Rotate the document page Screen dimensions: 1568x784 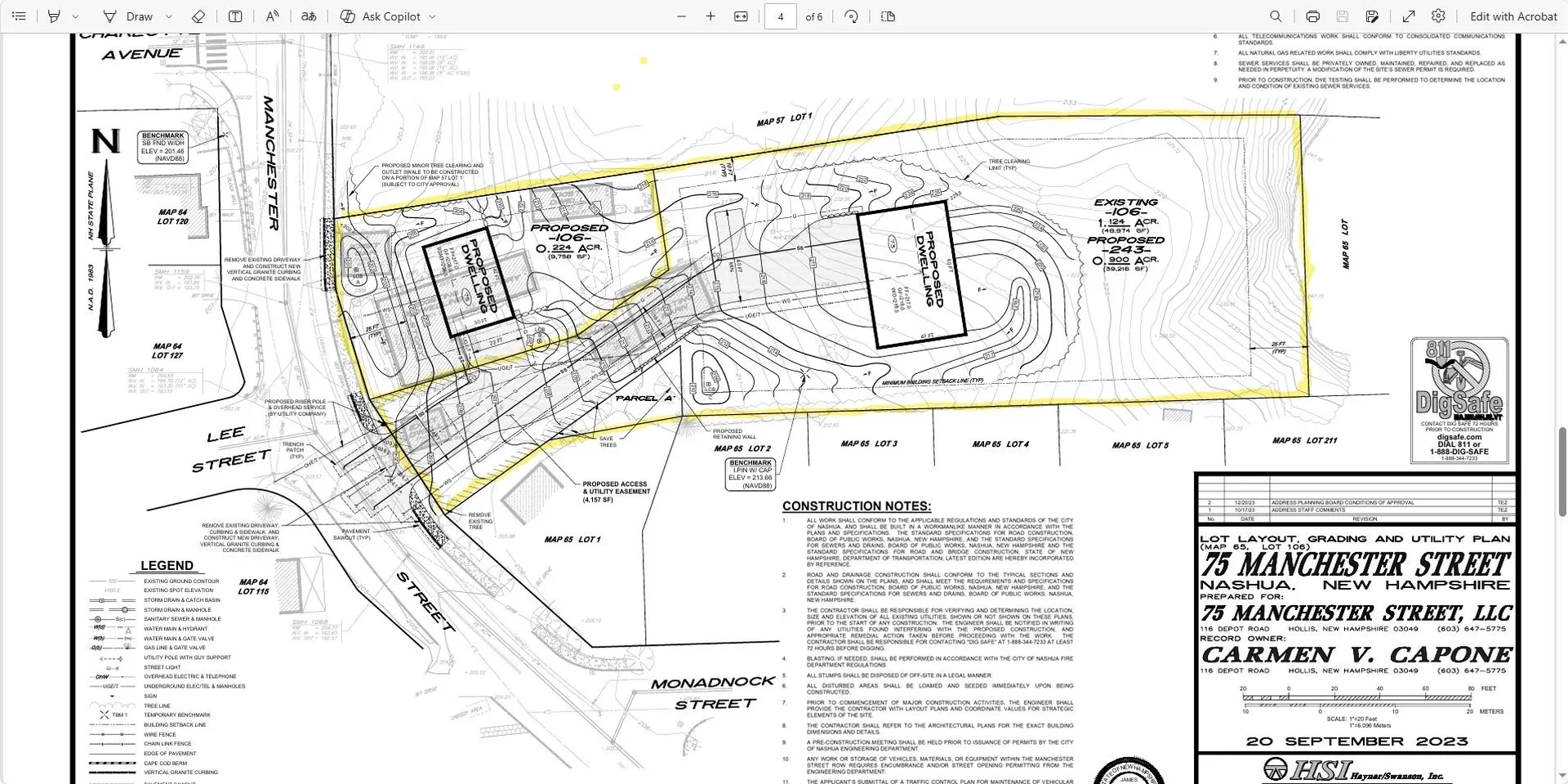(852, 16)
